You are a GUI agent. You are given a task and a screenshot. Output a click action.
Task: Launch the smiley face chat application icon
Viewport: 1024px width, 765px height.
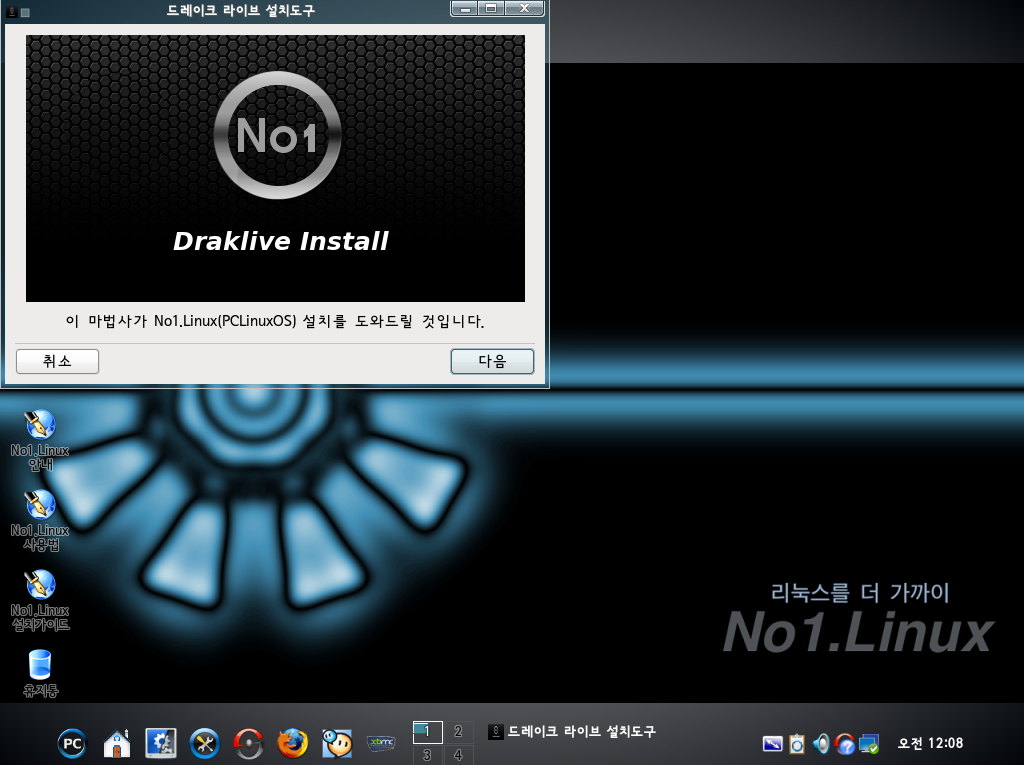tap(337, 743)
